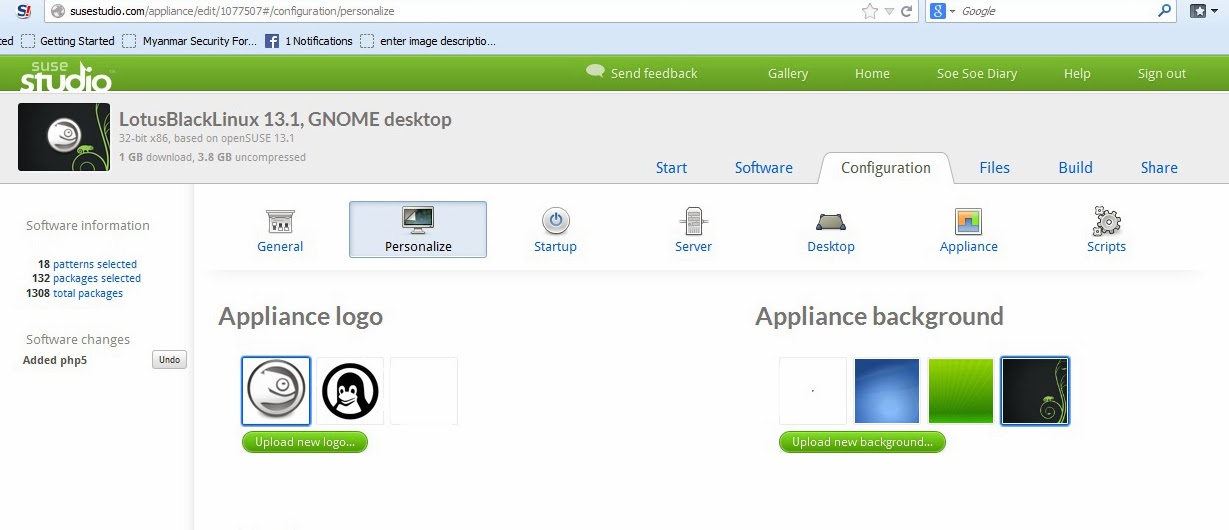Open the General configuration section

coord(279,231)
